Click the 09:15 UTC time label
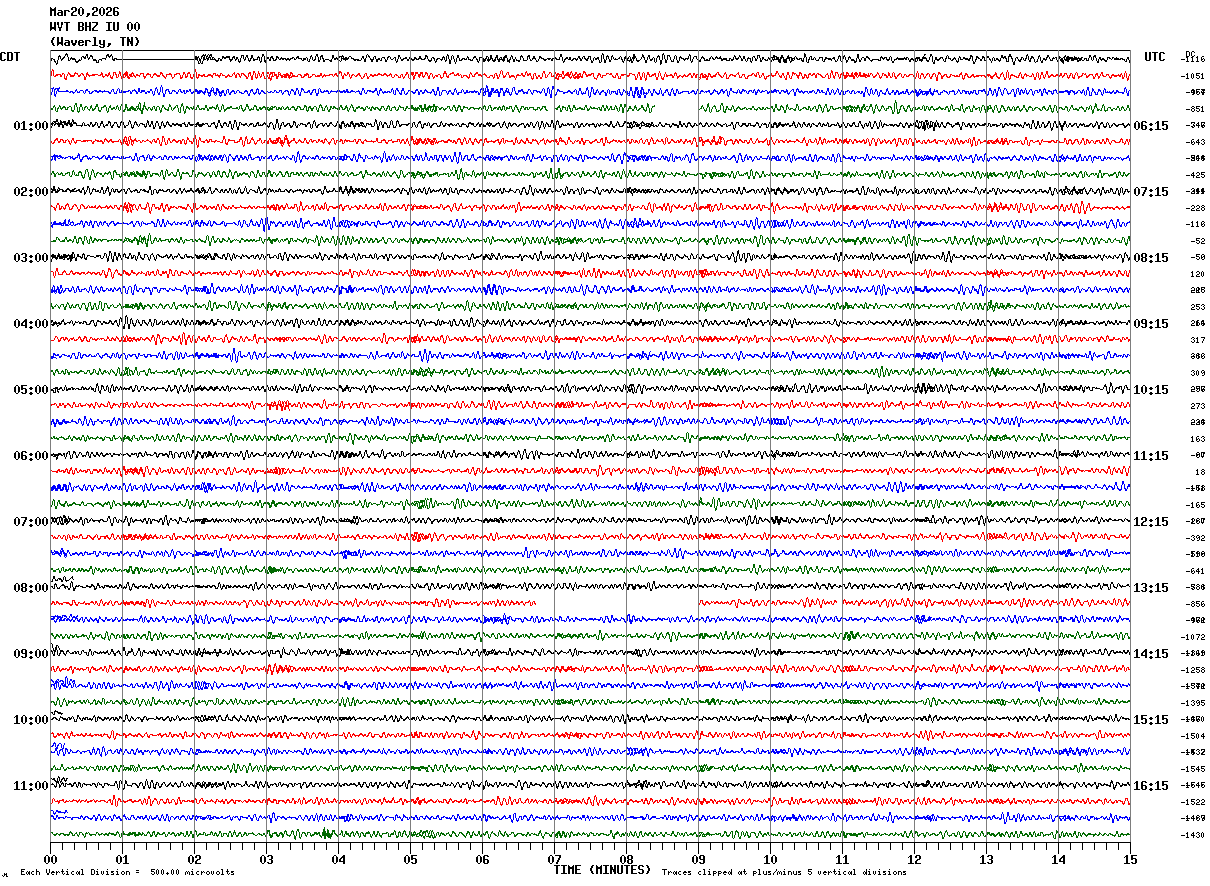1210x886 pixels. [x=1151, y=324]
